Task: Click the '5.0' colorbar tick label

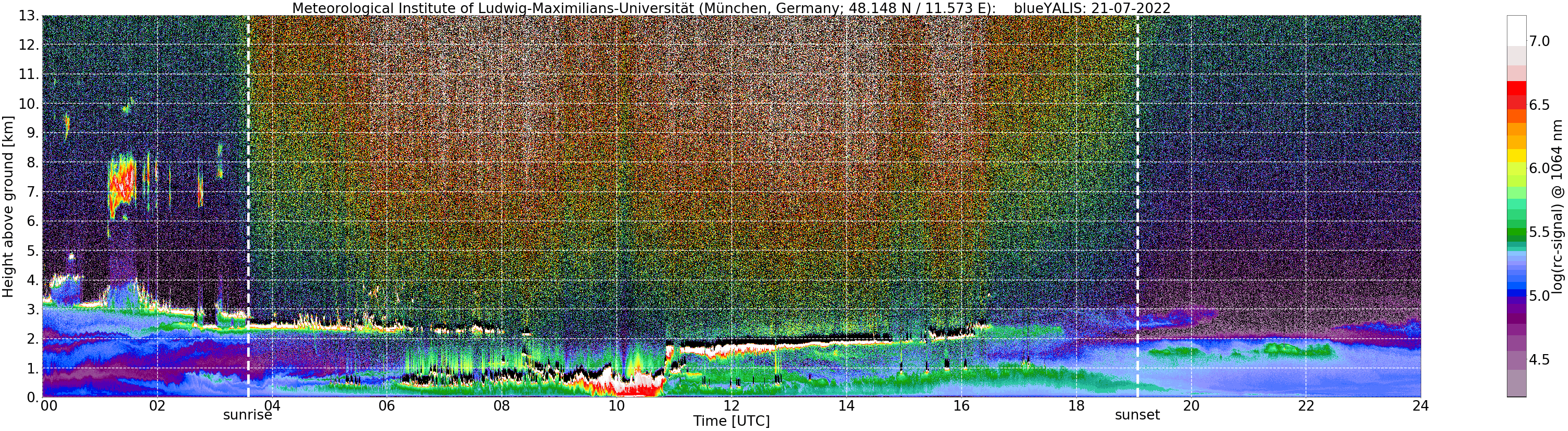Action: [x=1539, y=296]
